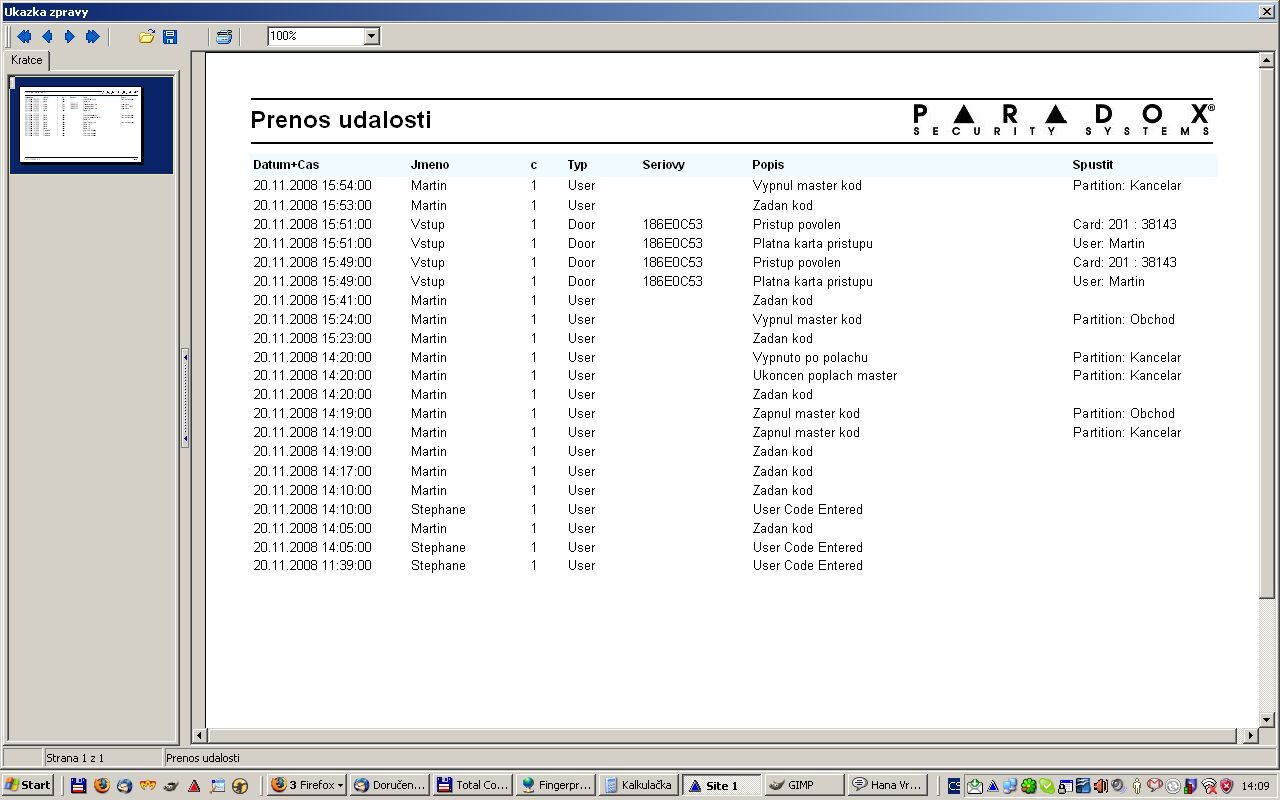Screen dimensions: 1280x800
Task: Open a report file using folder icon
Action: click(147, 37)
